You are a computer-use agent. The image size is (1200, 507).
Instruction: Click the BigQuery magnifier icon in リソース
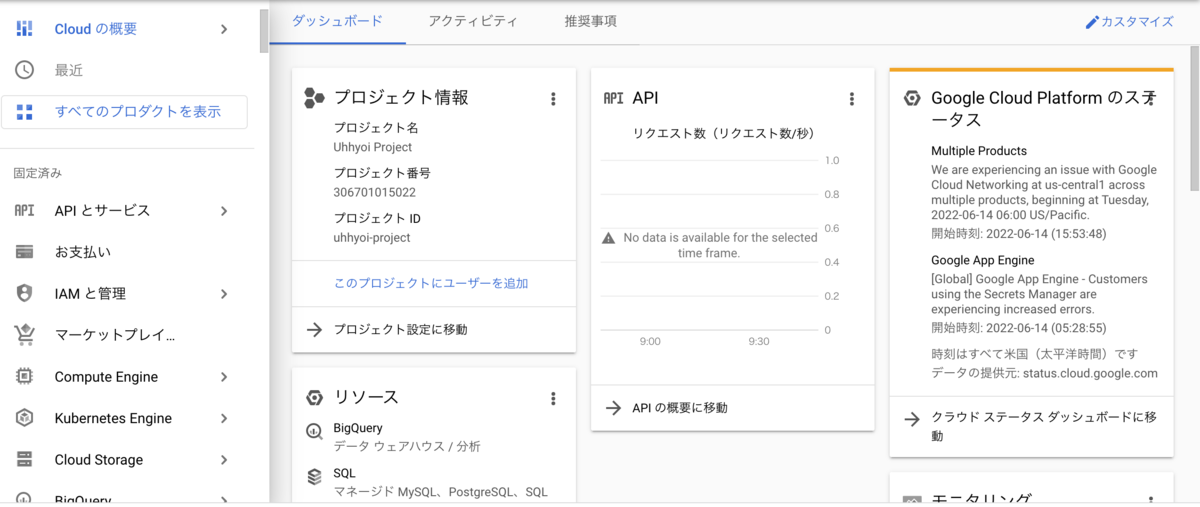314,433
